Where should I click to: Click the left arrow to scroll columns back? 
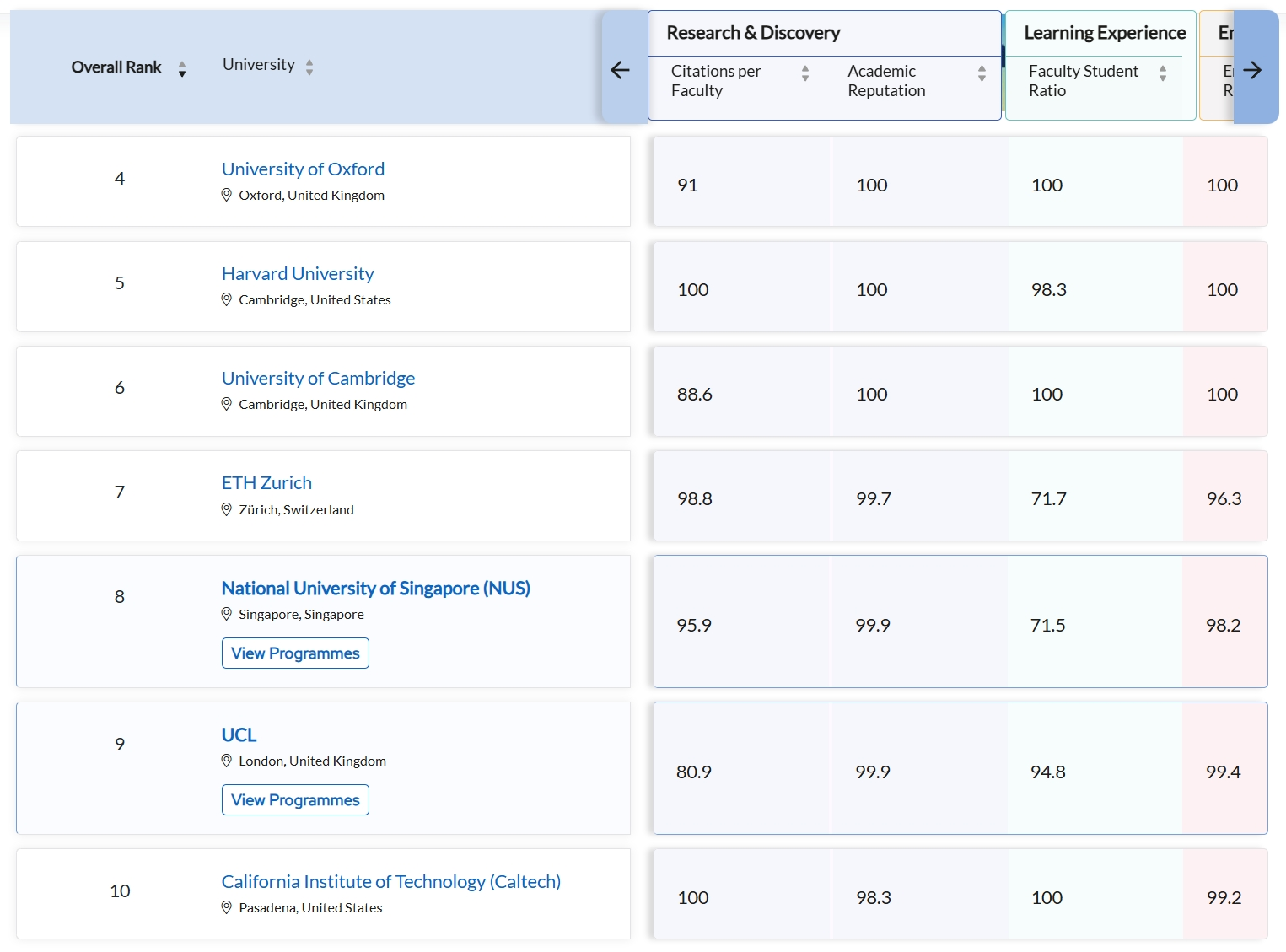pos(621,70)
